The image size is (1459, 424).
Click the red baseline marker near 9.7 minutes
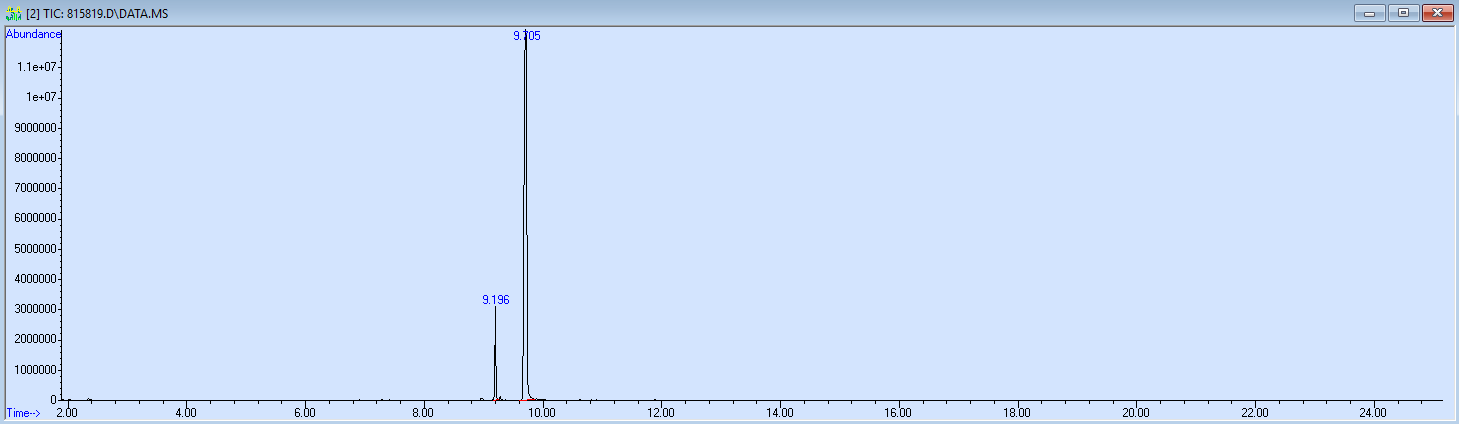(x=521, y=400)
